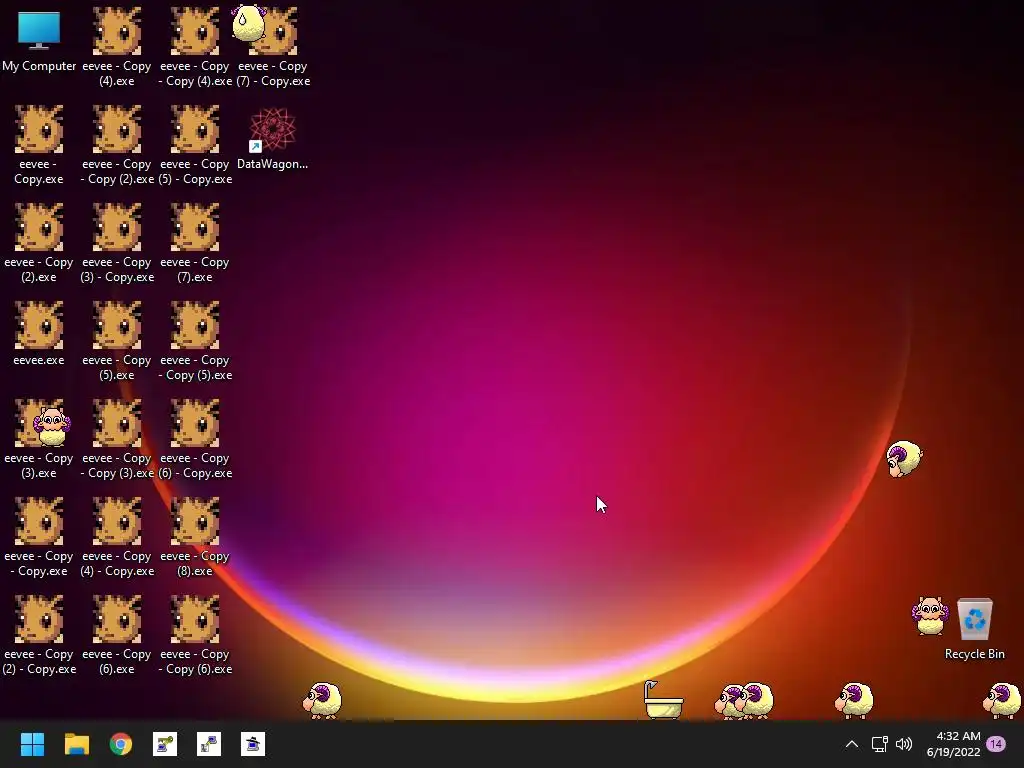Viewport: 1024px width, 768px height.
Task: Select eevee - Copy - Copy (6).exe icon
Action: click(x=195, y=635)
